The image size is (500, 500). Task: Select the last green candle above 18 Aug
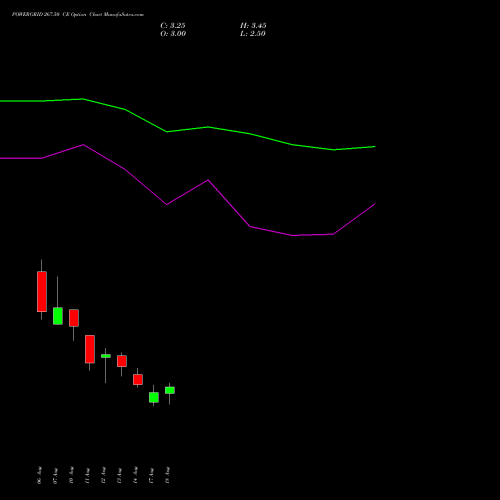(x=170, y=390)
